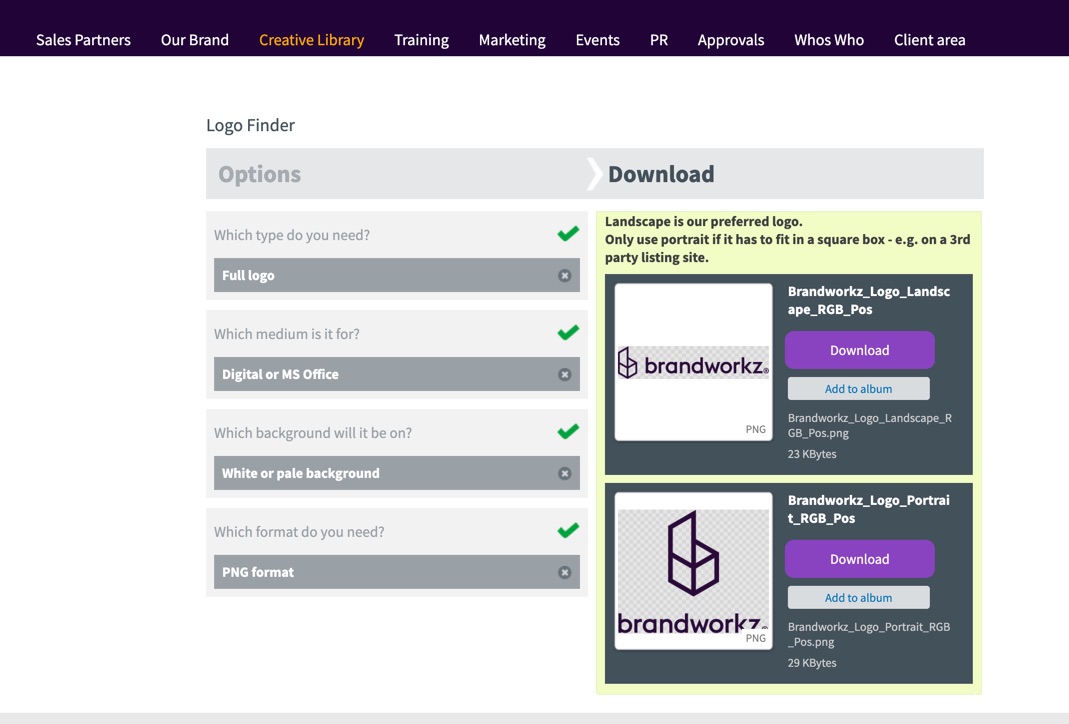Screen dimensions: 1069x724
Task: Click green checkmark beside Which background question
Action: (568, 431)
